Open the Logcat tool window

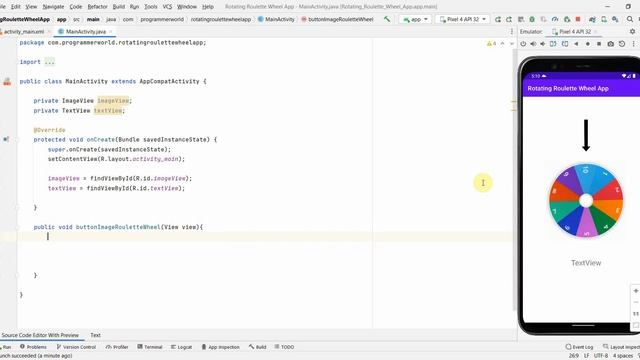182,347
